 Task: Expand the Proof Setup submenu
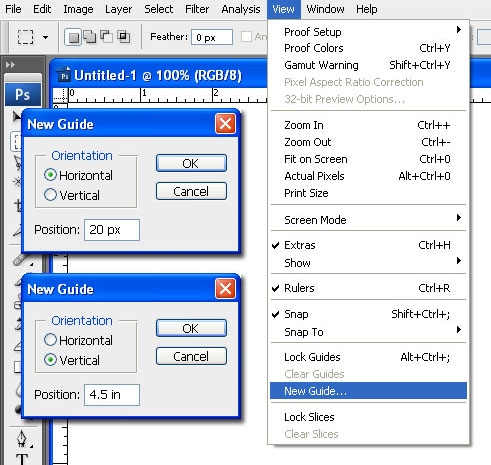click(x=368, y=32)
